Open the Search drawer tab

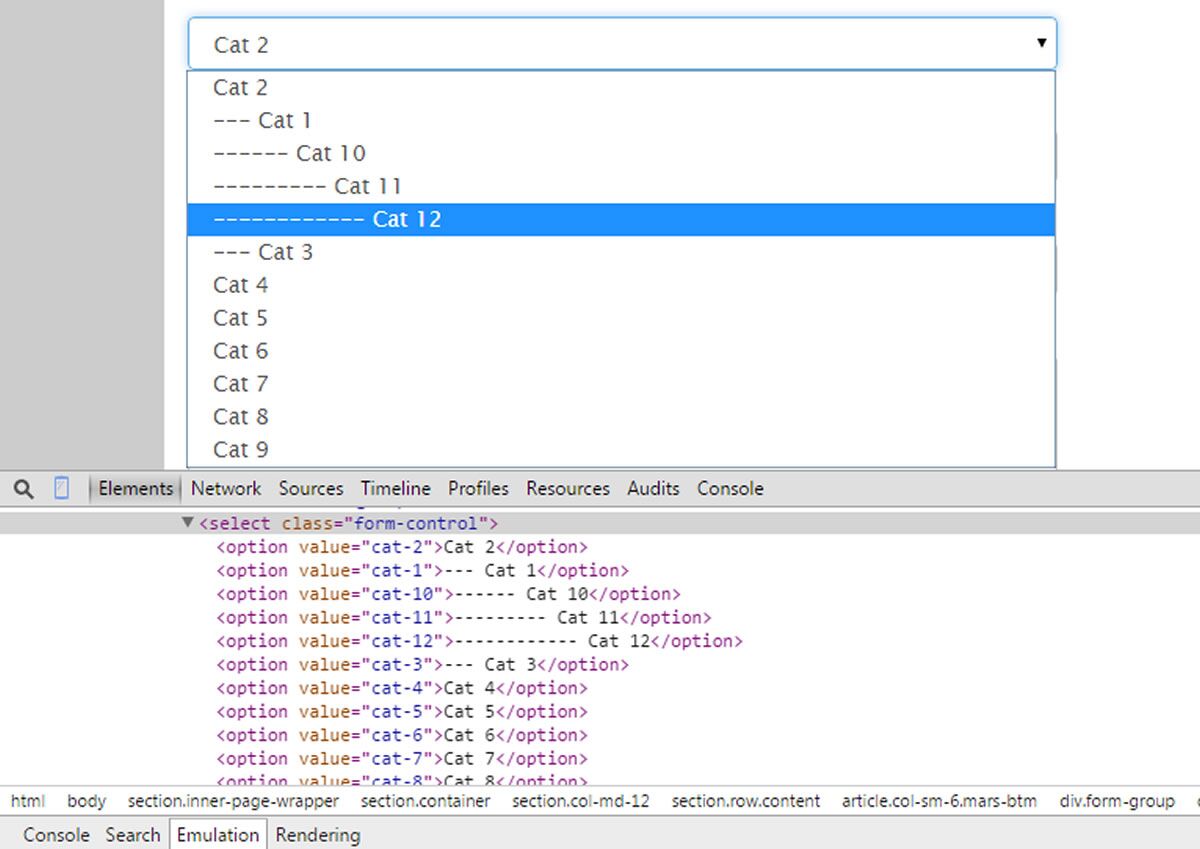click(x=132, y=835)
